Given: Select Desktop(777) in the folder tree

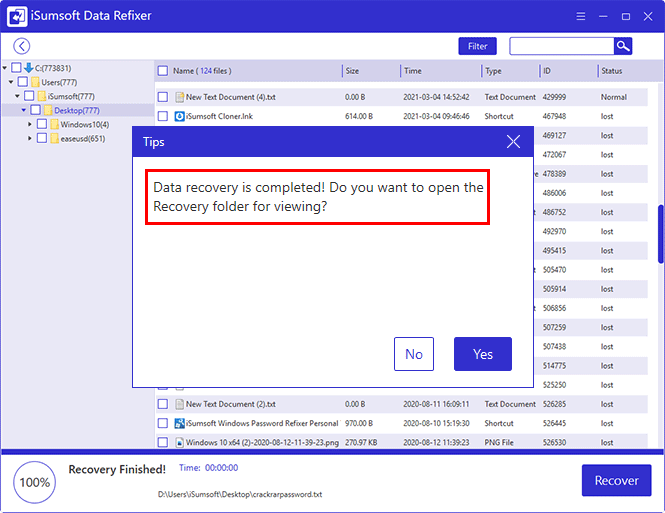Looking at the screenshot, I should pos(77,110).
